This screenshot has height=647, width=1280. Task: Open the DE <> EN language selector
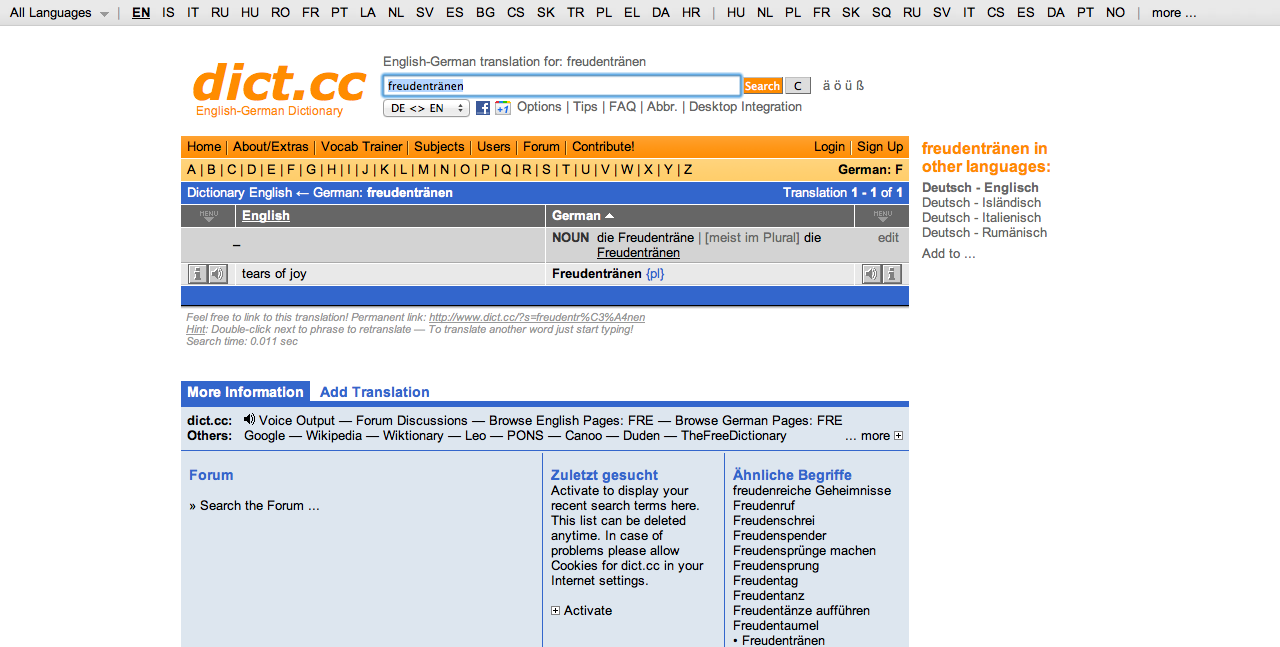point(426,108)
